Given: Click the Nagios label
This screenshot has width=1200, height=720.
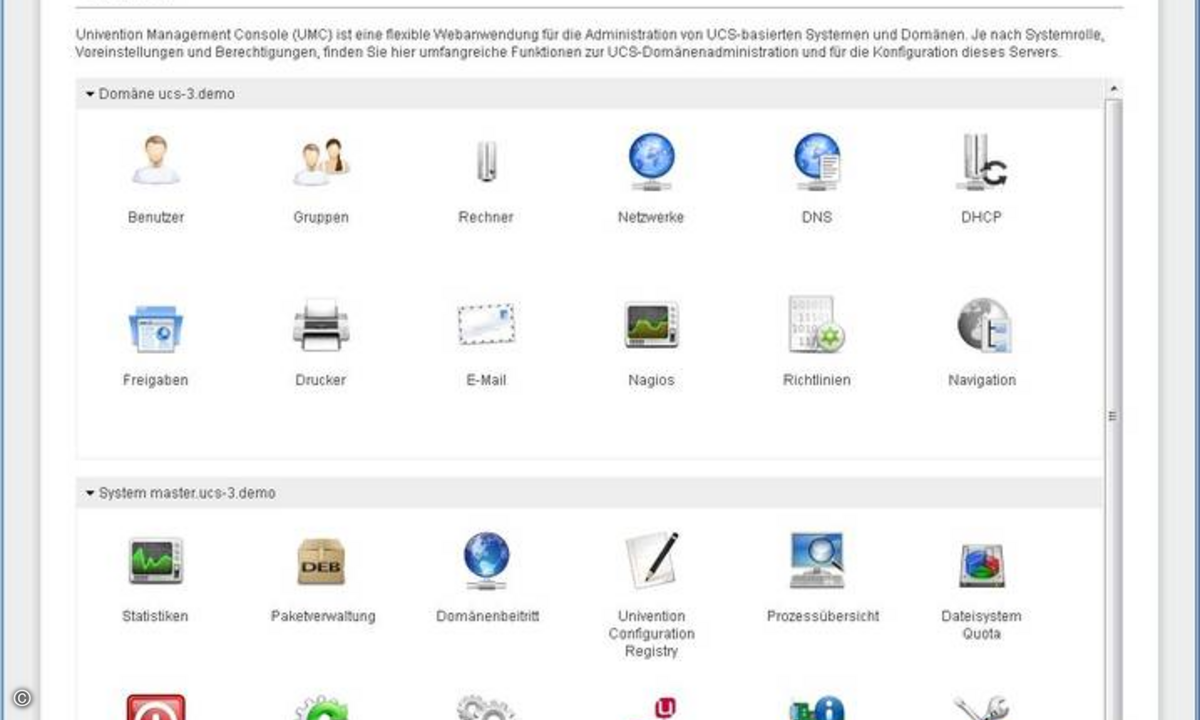Looking at the screenshot, I should point(651,380).
